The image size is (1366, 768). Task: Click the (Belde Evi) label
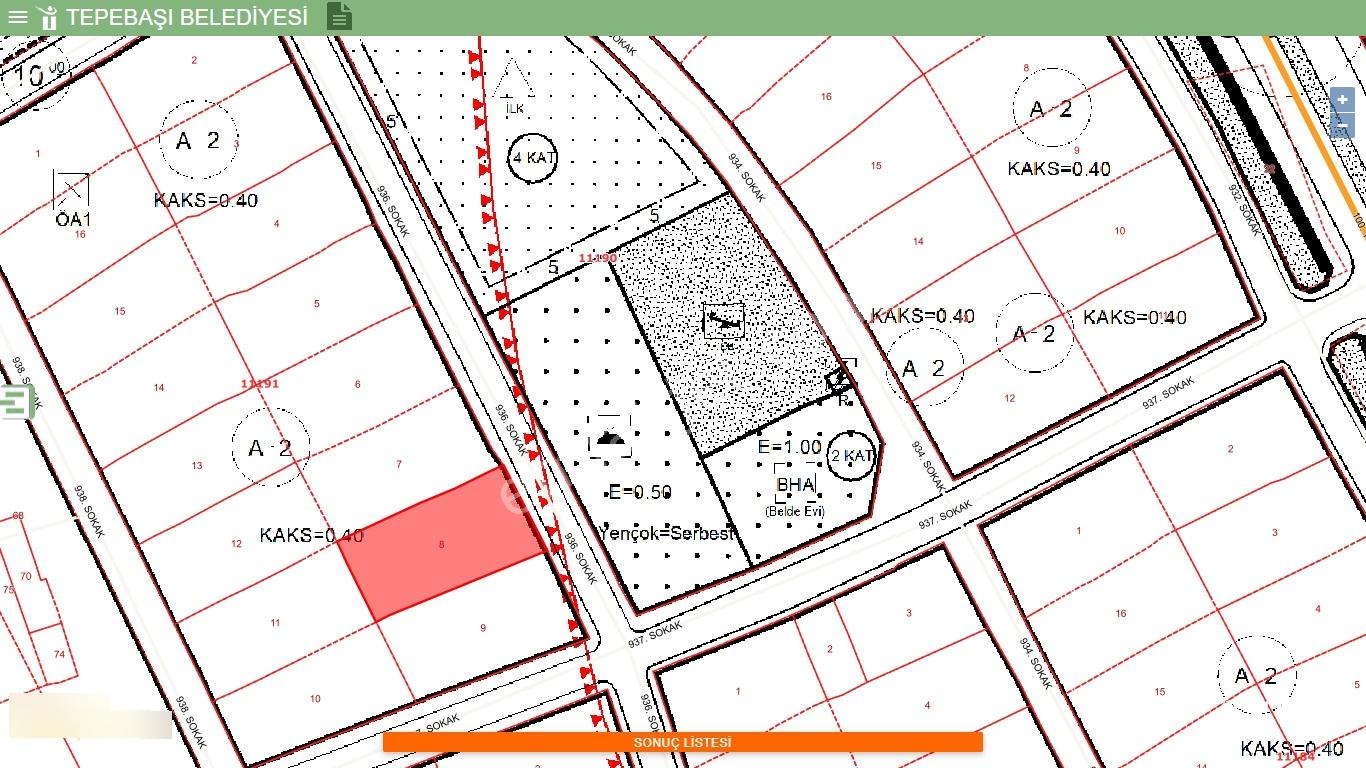(x=795, y=511)
